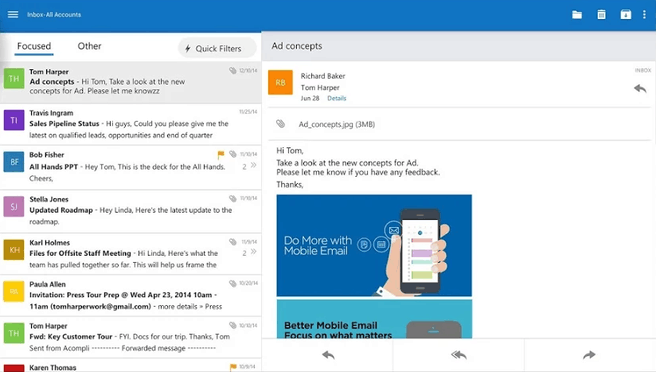Click the flag icon on Bob Fisher email
Viewport: 656px width, 372px height.
coord(220,155)
